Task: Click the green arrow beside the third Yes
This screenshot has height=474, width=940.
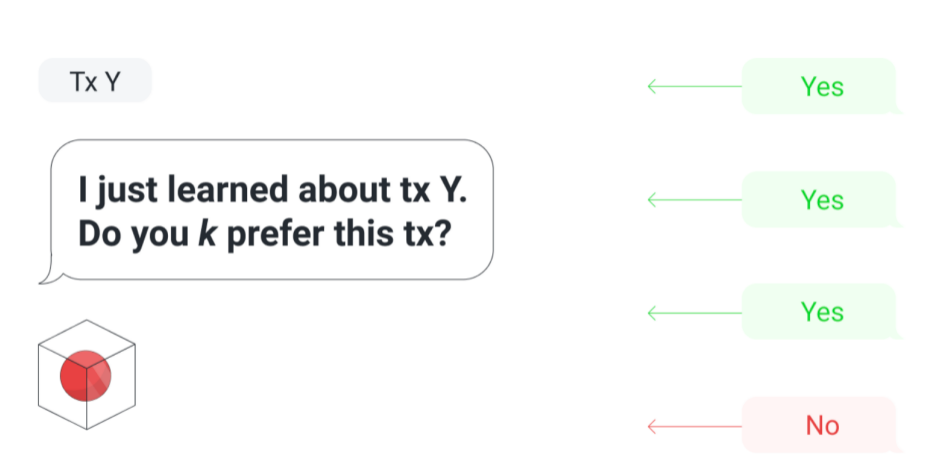Action: tap(695, 313)
